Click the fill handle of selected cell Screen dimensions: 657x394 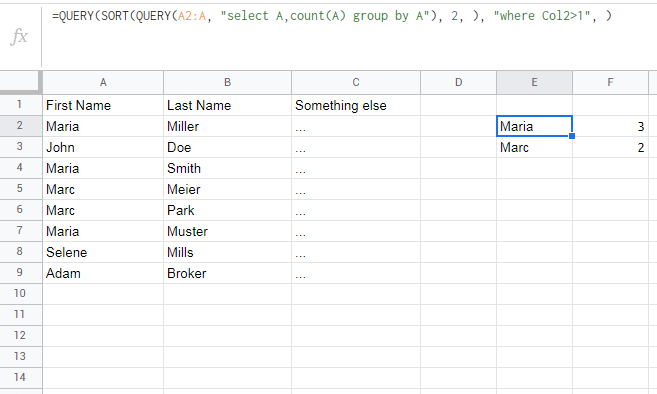(572, 136)
